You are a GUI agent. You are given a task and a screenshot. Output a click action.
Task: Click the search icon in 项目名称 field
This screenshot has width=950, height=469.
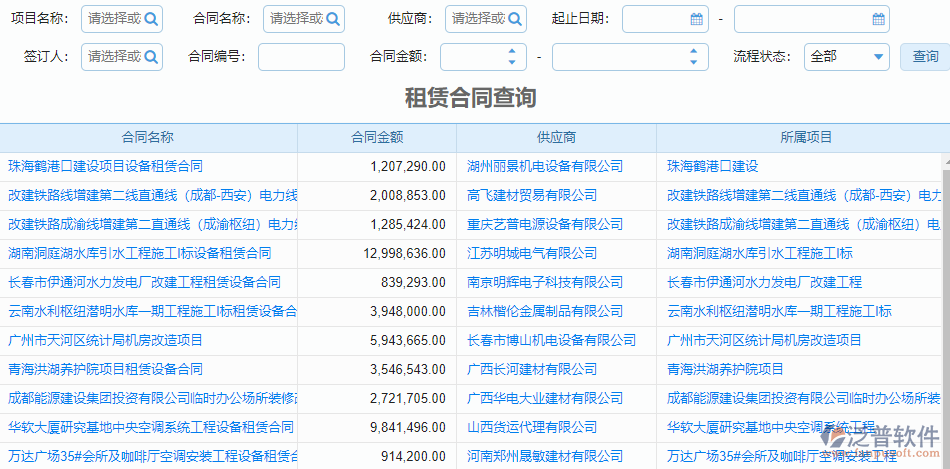coord(151,19)
